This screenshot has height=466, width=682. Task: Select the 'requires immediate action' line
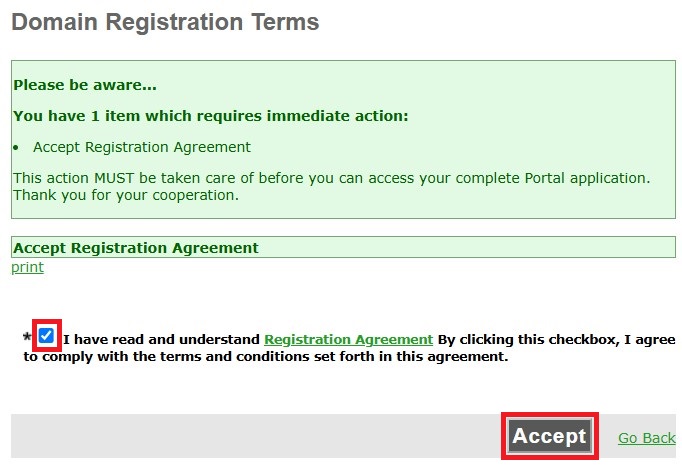(x=211, y=116)
